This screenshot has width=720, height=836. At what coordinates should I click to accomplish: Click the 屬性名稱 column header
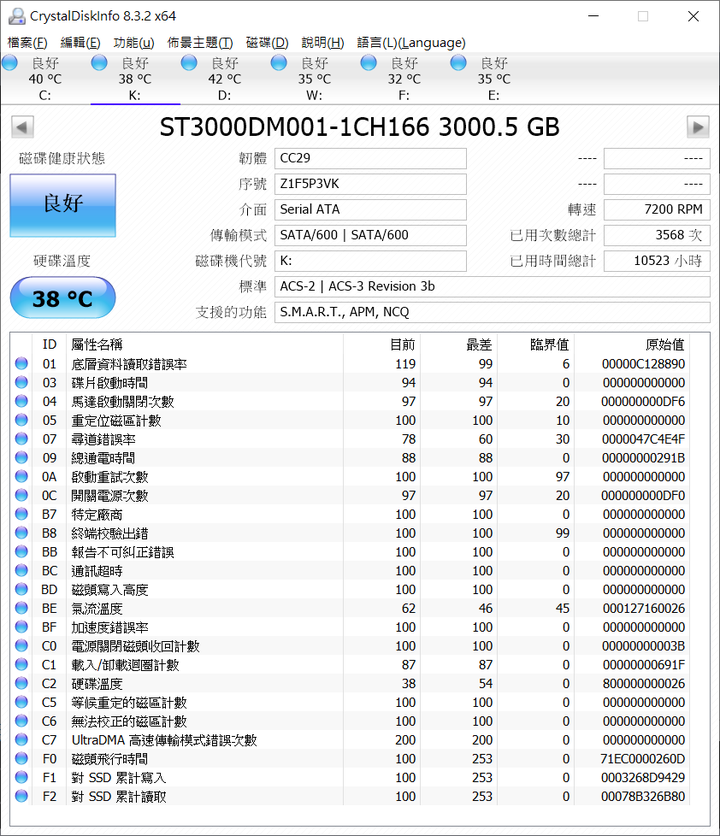point(205,344)
